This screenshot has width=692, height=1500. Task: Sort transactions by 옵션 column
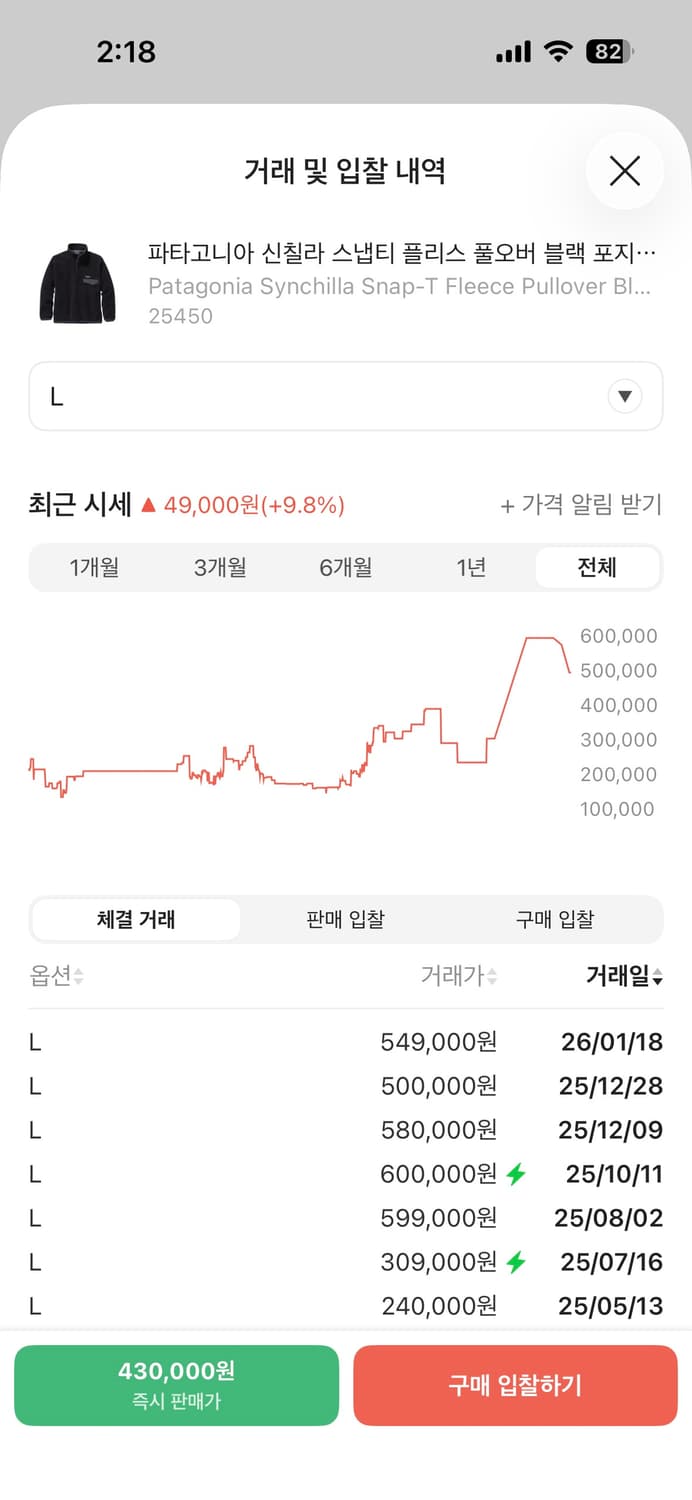52,976
